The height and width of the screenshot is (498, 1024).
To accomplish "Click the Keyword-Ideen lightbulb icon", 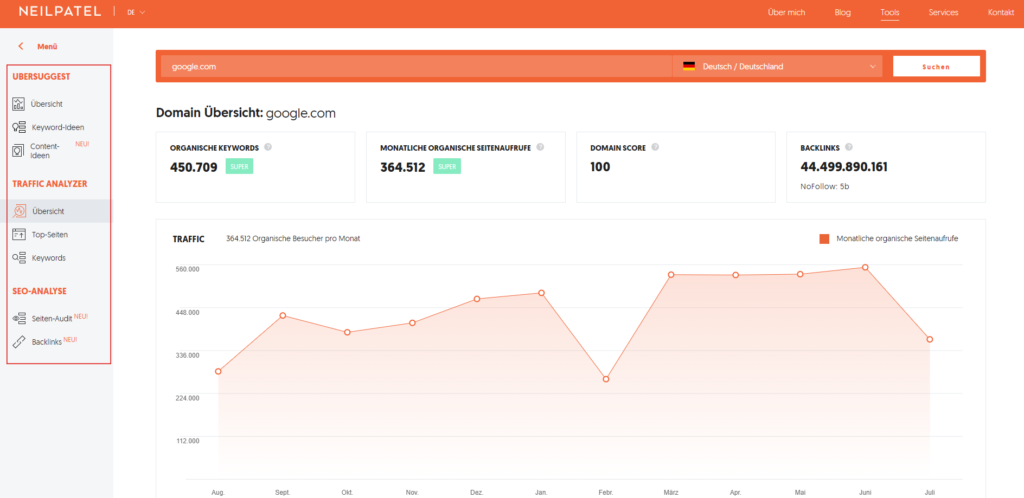I will click(19, 127).
